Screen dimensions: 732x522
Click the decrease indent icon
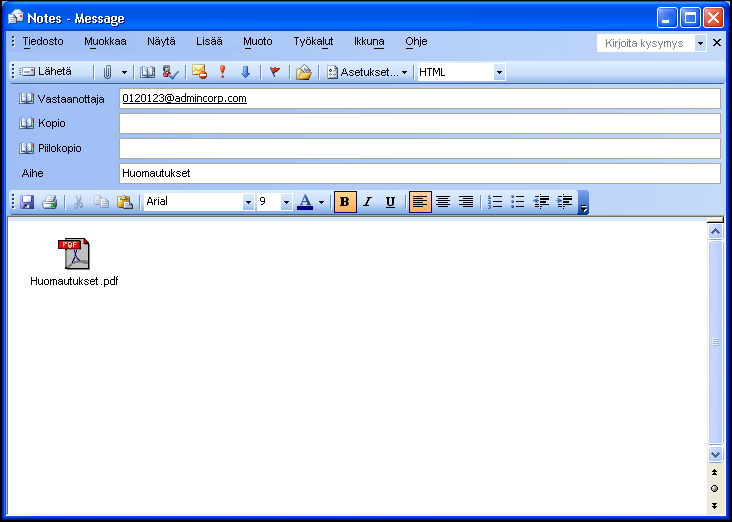pyautogui.click(x=541, y=202)
